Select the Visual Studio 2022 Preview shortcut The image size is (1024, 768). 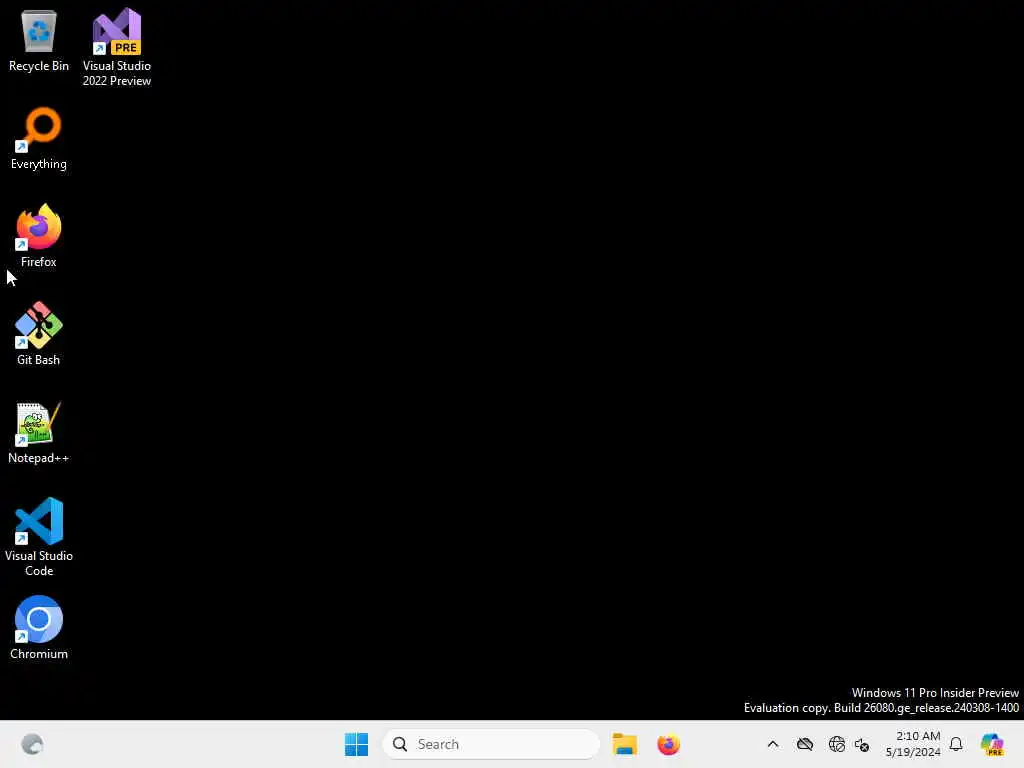pyautogui.click(x=117, y=47)
